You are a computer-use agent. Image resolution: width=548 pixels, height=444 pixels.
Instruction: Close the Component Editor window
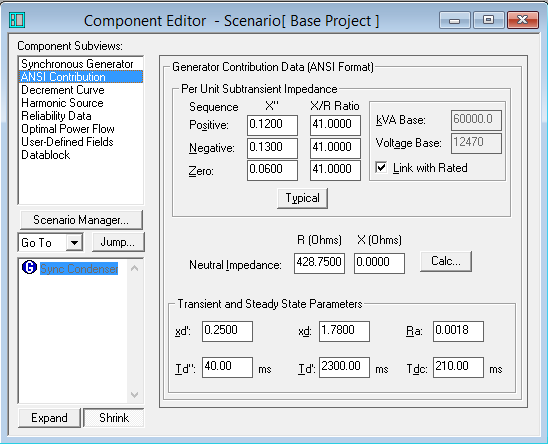[x=522, y=20]
